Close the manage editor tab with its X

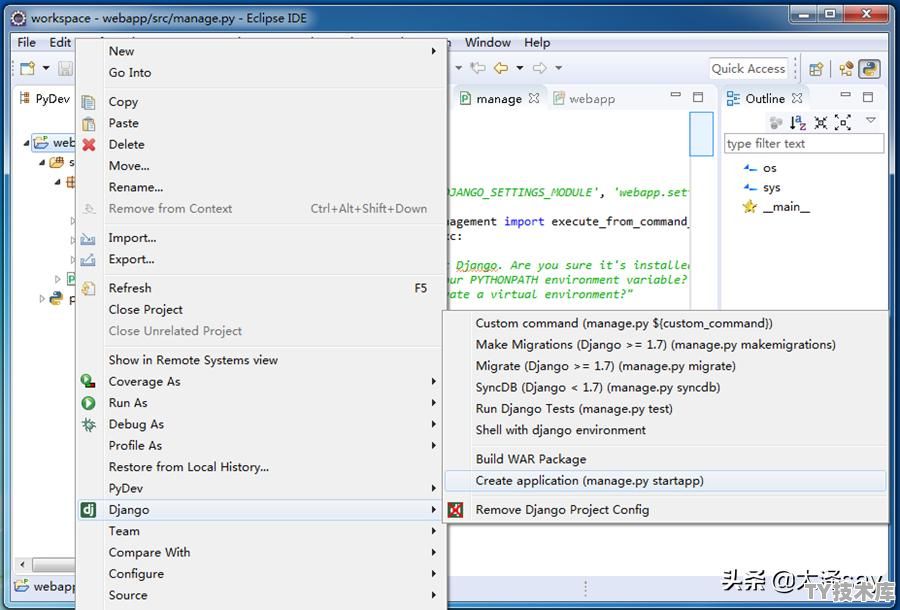[x=534, y=98]
